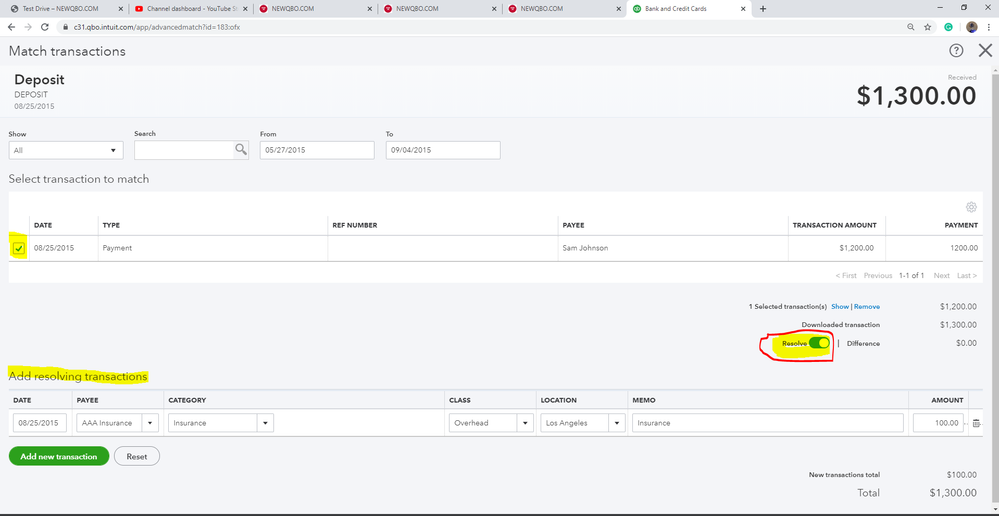Open Chrome three-dot menu
999x516 pixels.
point(989,27)
